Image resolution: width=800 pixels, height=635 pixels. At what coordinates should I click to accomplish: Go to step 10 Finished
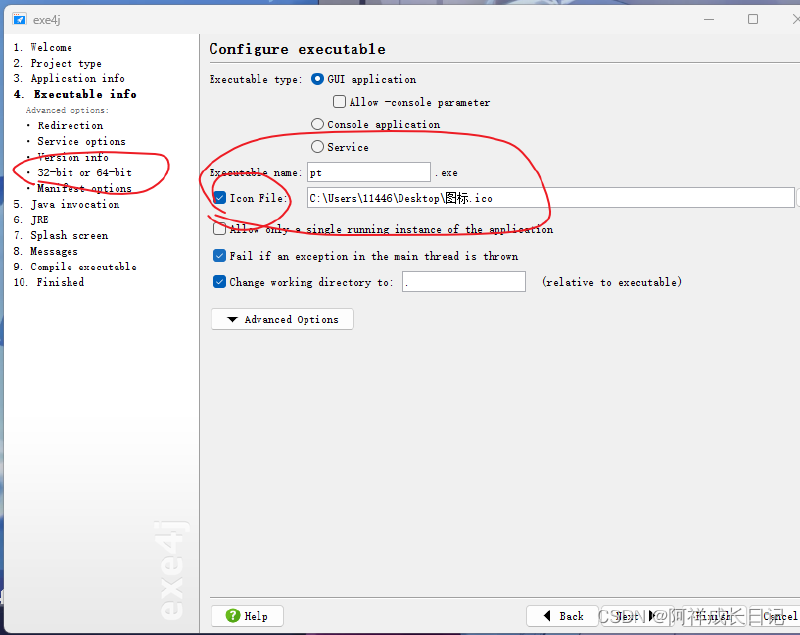coord(49,282)
